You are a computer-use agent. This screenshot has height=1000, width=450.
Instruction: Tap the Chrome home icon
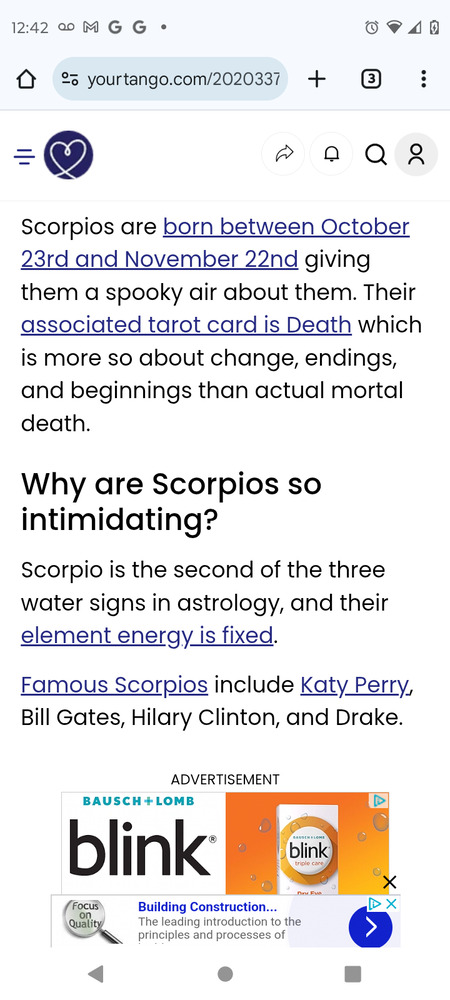coord(25,79)
